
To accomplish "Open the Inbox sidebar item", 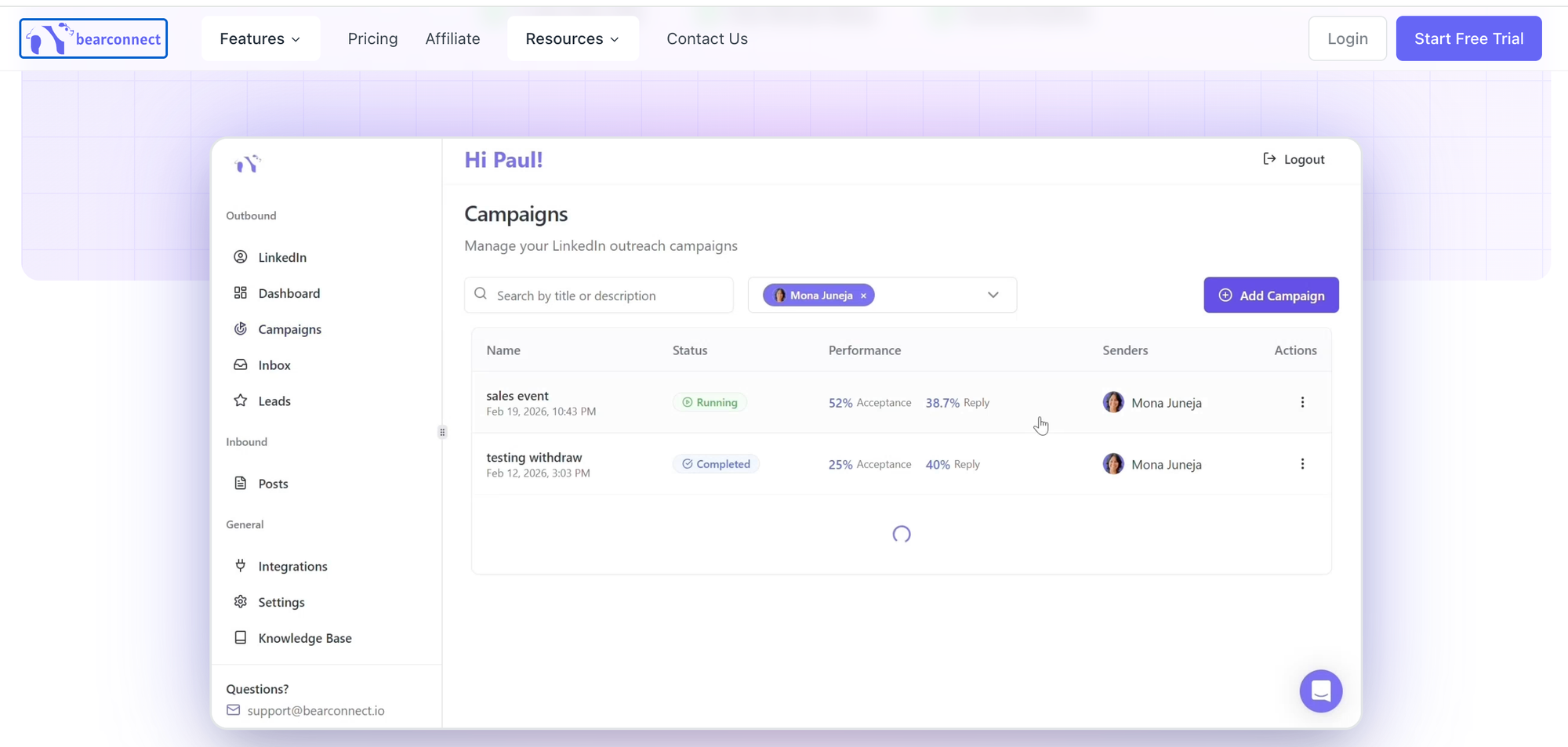I will click(274, 365).
